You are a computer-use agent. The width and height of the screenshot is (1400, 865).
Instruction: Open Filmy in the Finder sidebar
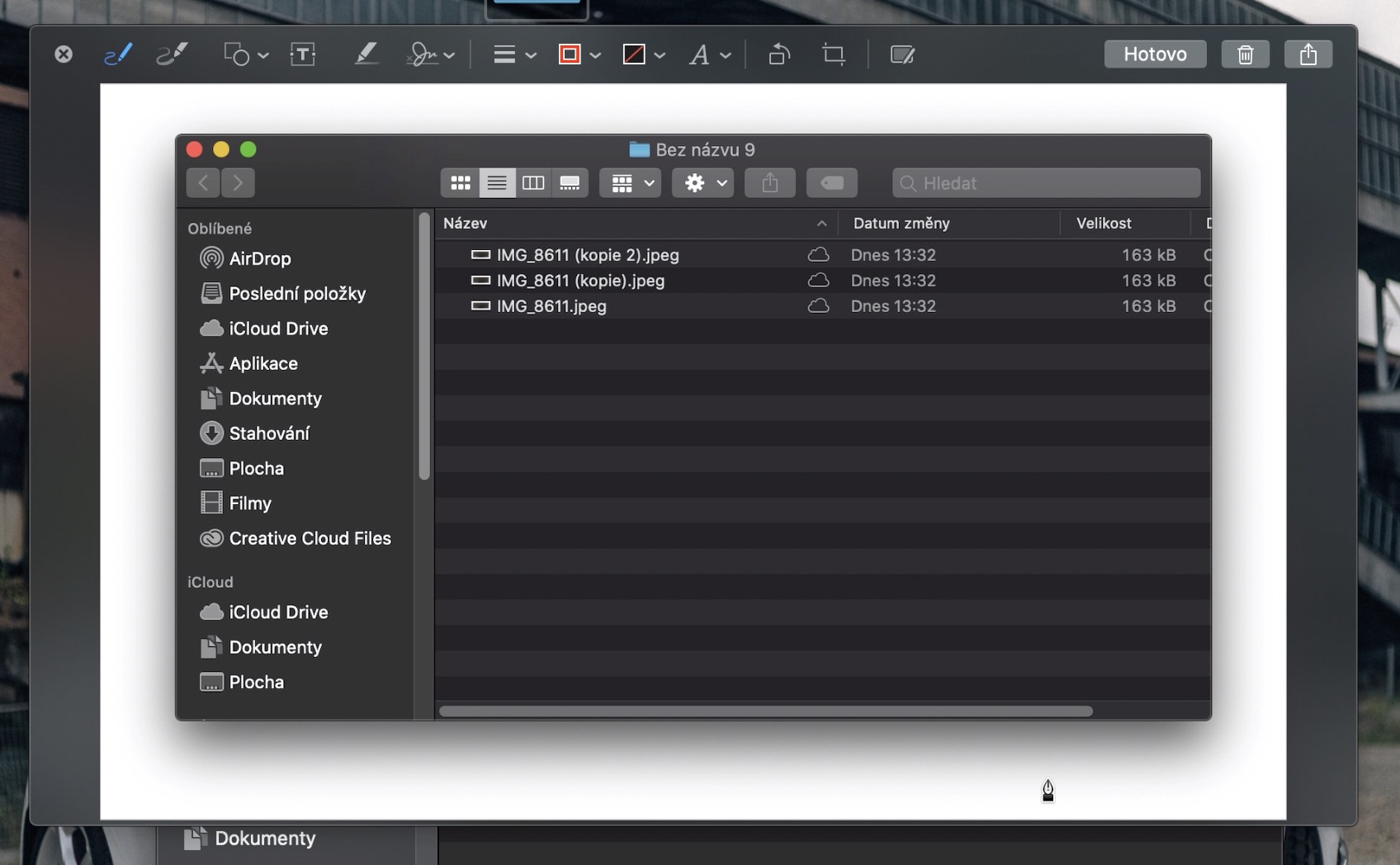(235, 503)
